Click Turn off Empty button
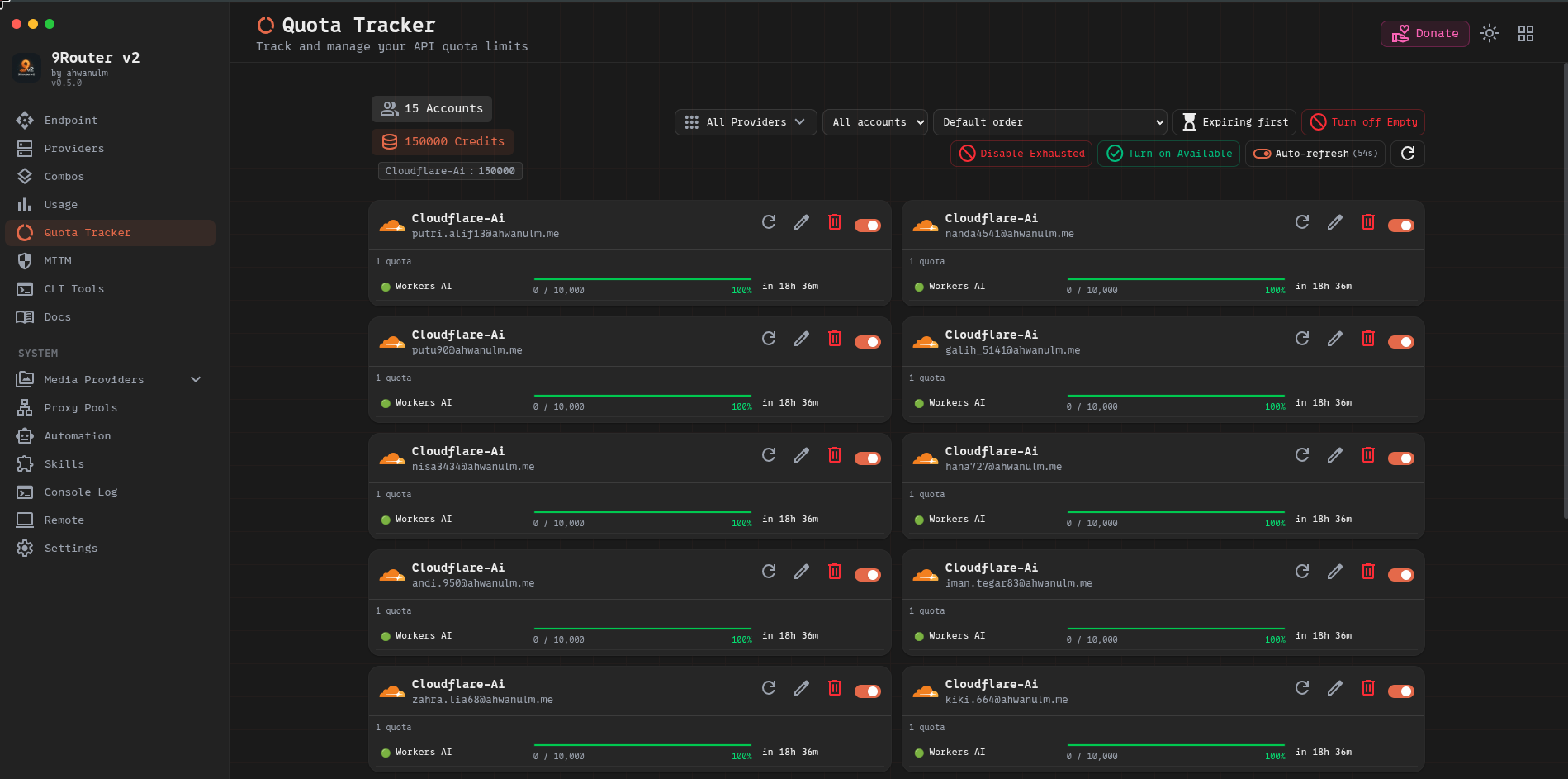The image size is (1568, 779). [x=1363, y=122]
